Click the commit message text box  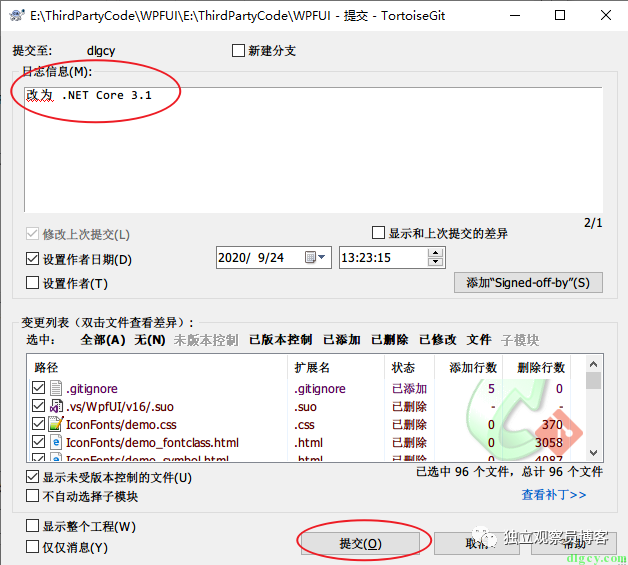(313, 150)
